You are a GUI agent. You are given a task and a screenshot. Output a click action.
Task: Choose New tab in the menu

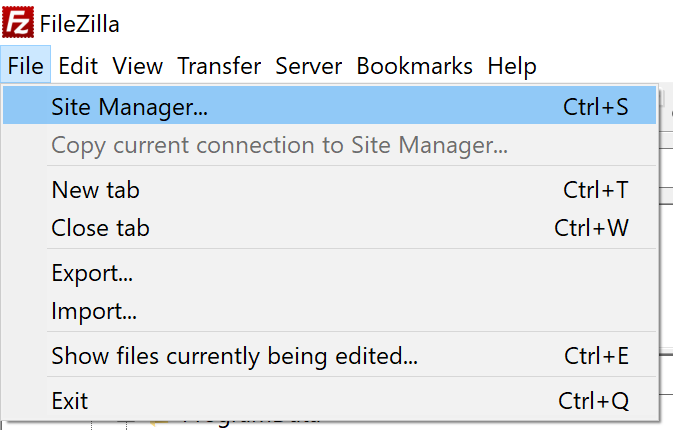[x=330, y=190]
